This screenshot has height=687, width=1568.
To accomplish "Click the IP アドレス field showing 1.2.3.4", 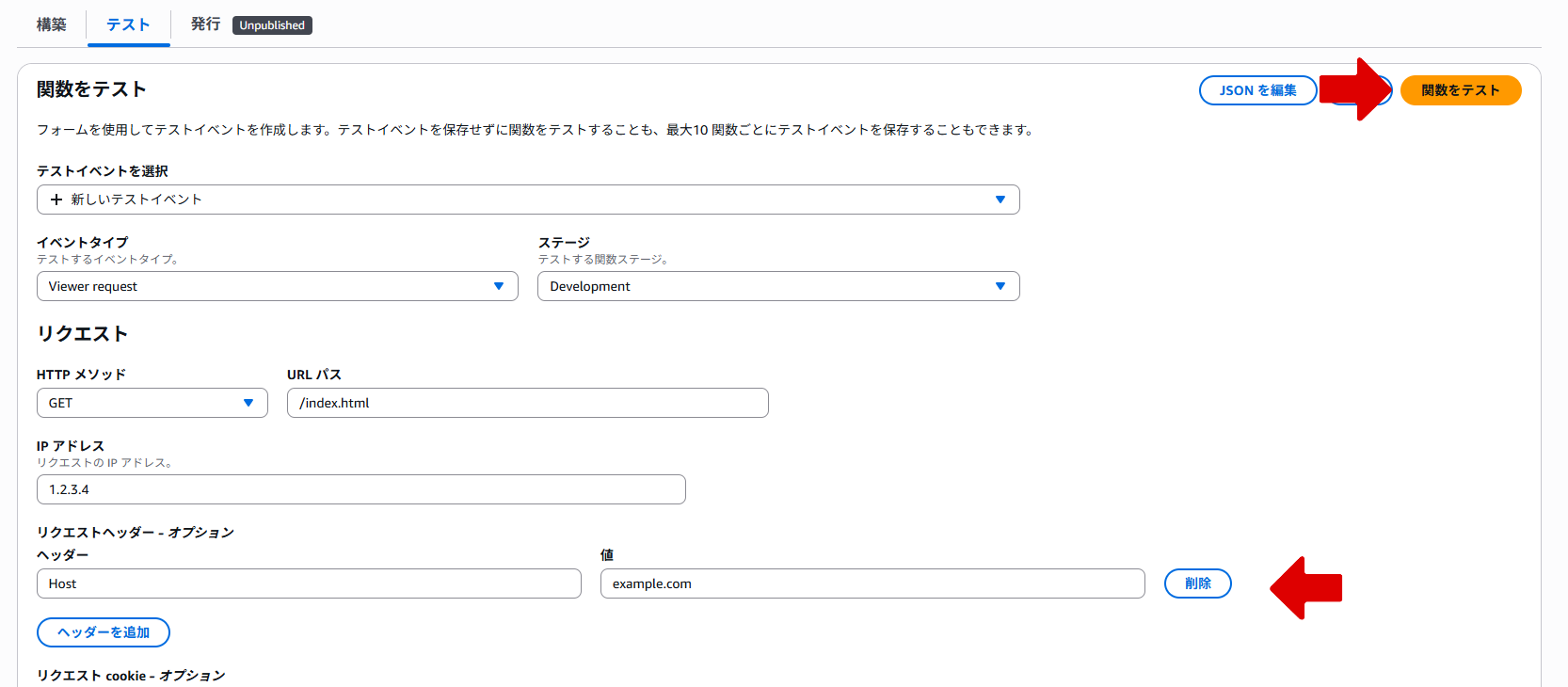I will click(360, 489).
